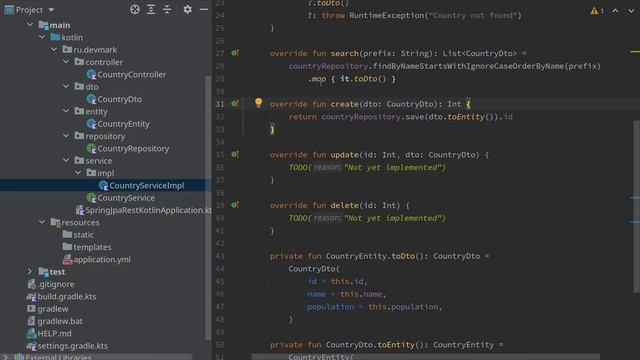This screenshot has height=360, width=640.
Task: Click the Project panel vertical scrollbar
Action: point(208,208)
